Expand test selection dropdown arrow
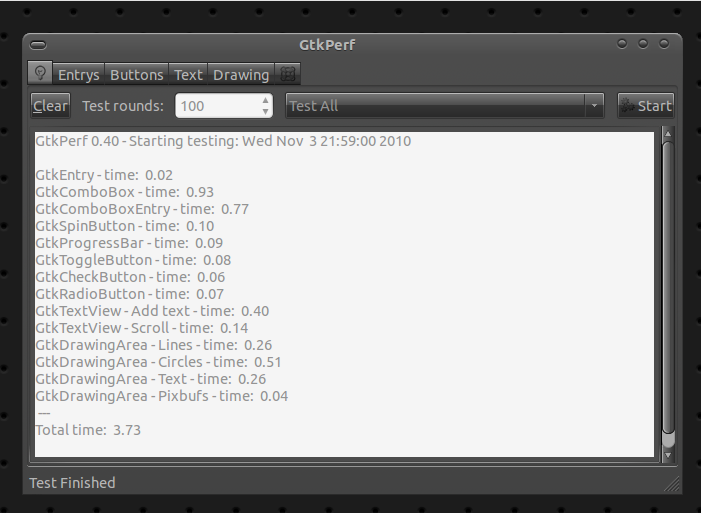The width and height of the screenshot is (701, 513). click(x=594, y=106)
